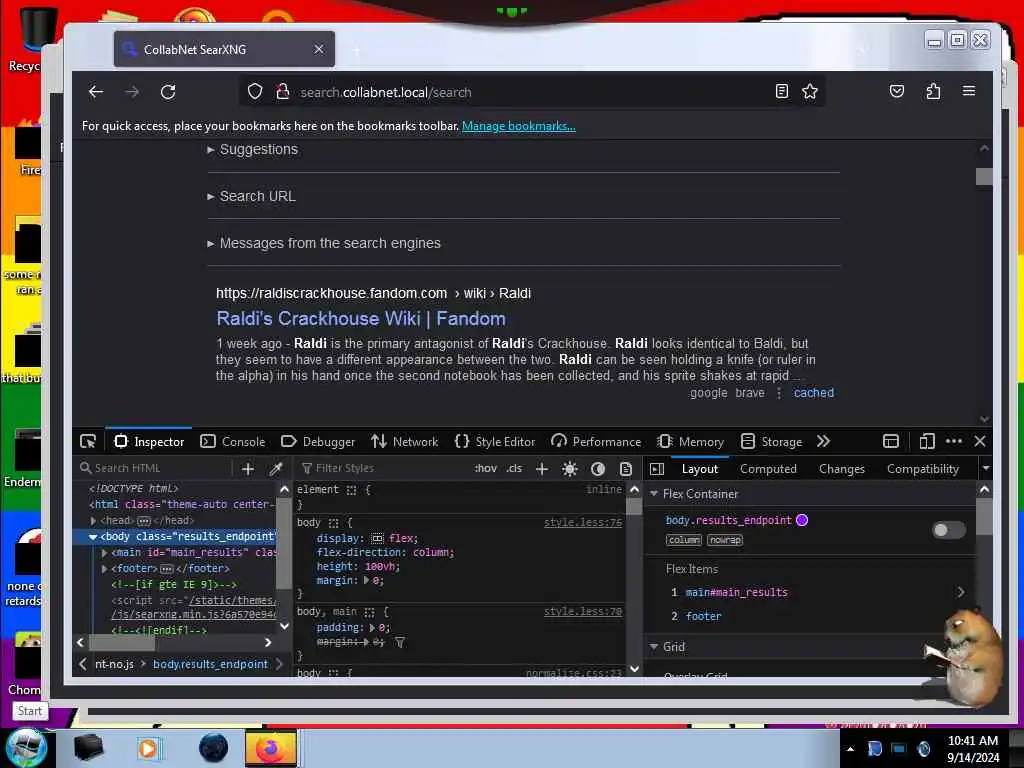Open the Firefox application menu
The width and height of the screenshot is (1024, 768).
tap(969, 91)
